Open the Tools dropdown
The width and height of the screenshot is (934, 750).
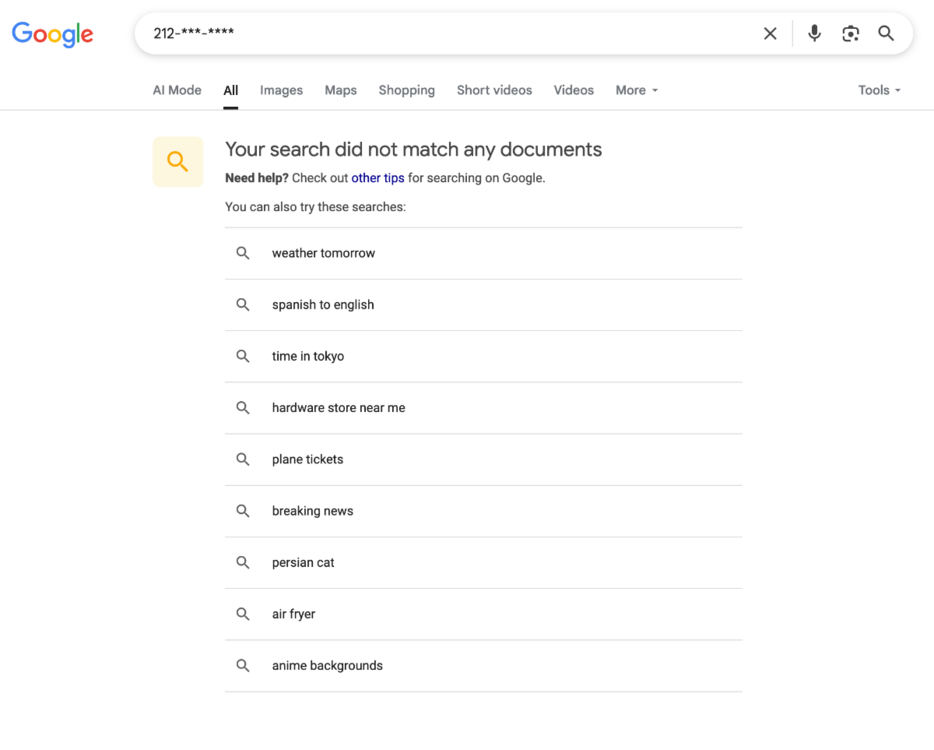click(x=878, y=90)
